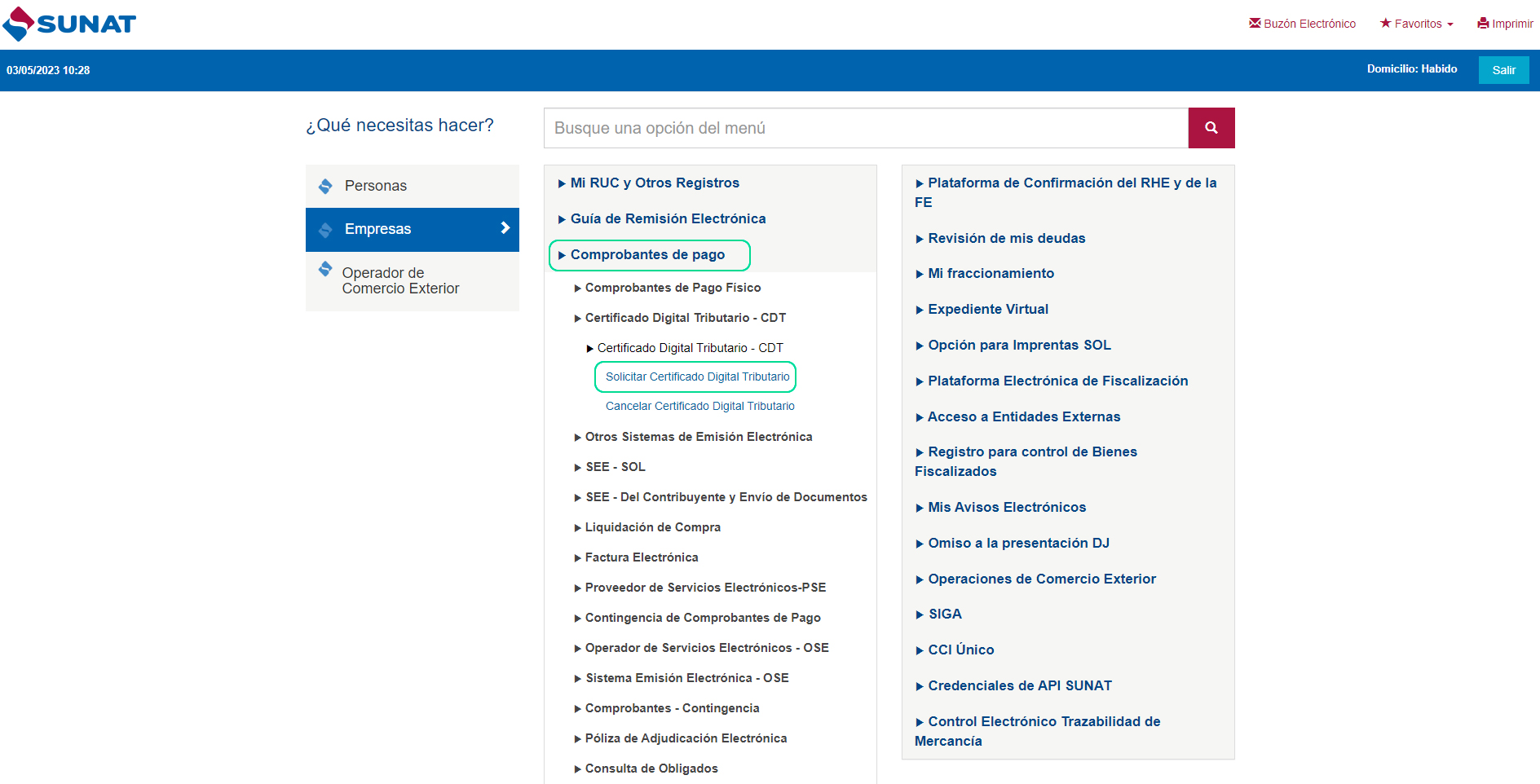1540x784 pixels.
Task: Click the Operador de Comercio Exterior icon
Action: pos(325,269)
